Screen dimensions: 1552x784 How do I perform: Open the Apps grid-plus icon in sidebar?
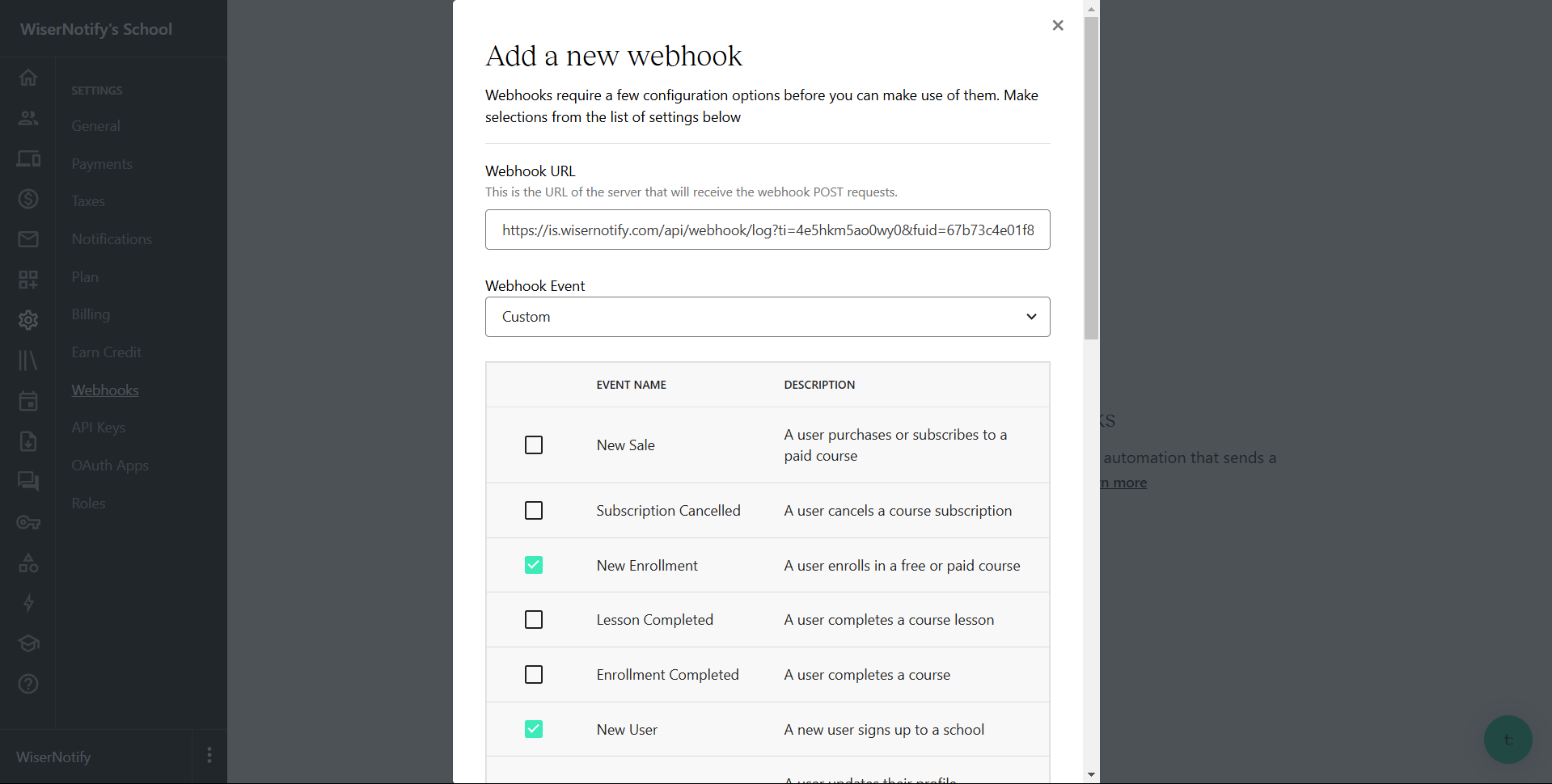(x=28, y=280)
